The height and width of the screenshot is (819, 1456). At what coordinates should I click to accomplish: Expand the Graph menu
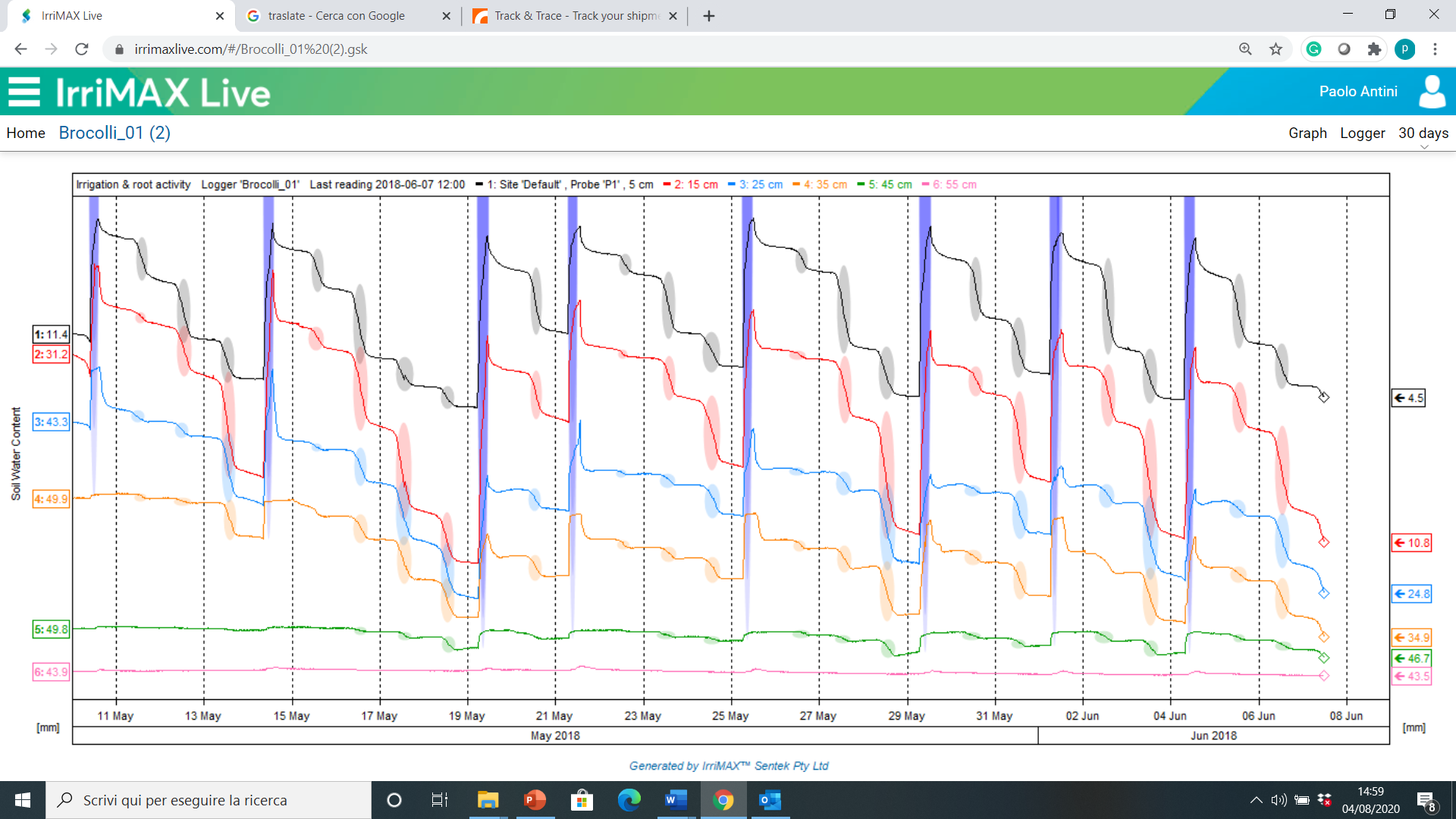click(x=1307, y=133)
